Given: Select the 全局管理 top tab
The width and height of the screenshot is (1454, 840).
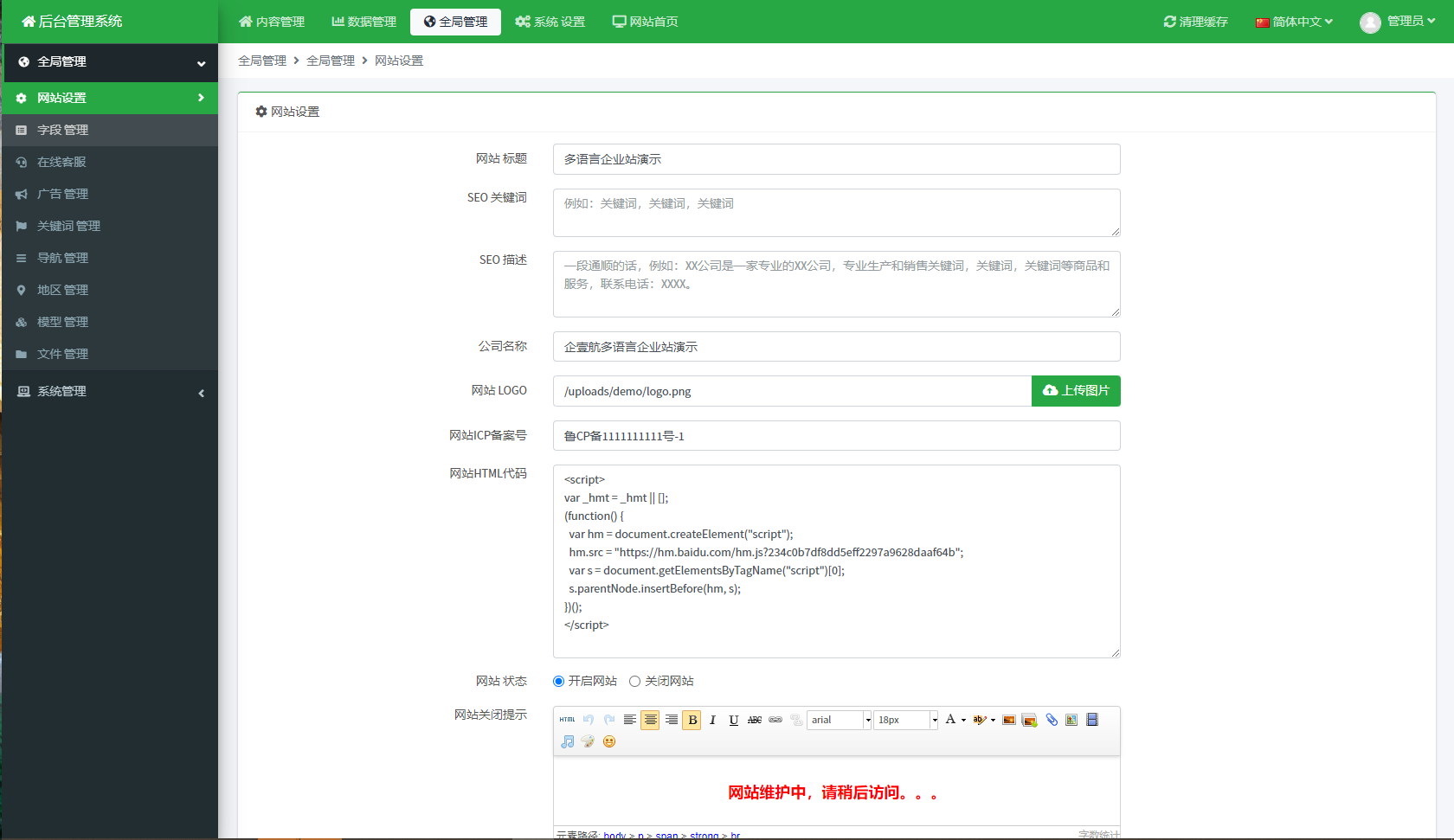Looking at the screenshot, I should (455, 22).
